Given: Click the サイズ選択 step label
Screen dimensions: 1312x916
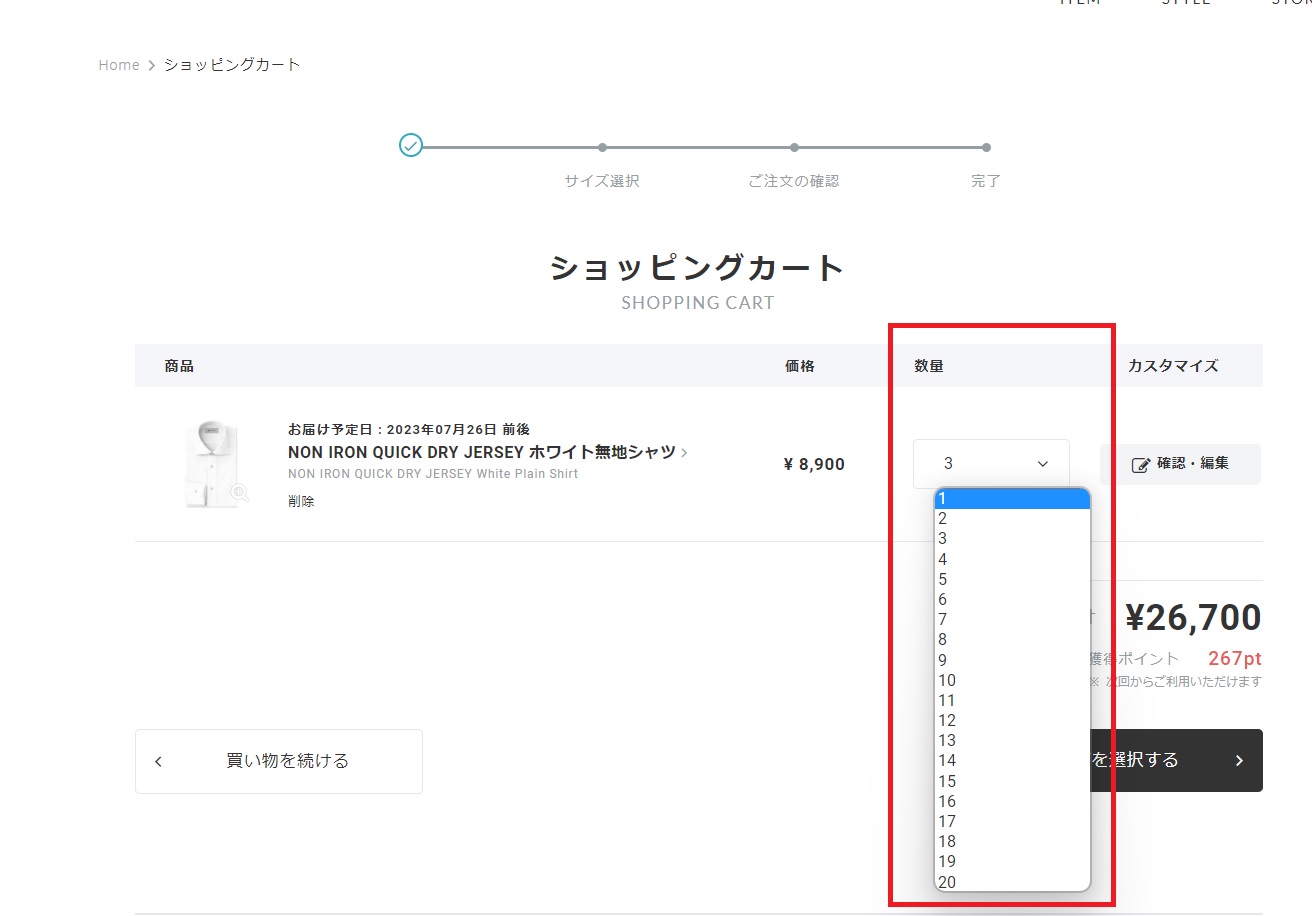Looking at the screenshot, I should point(602,181).
